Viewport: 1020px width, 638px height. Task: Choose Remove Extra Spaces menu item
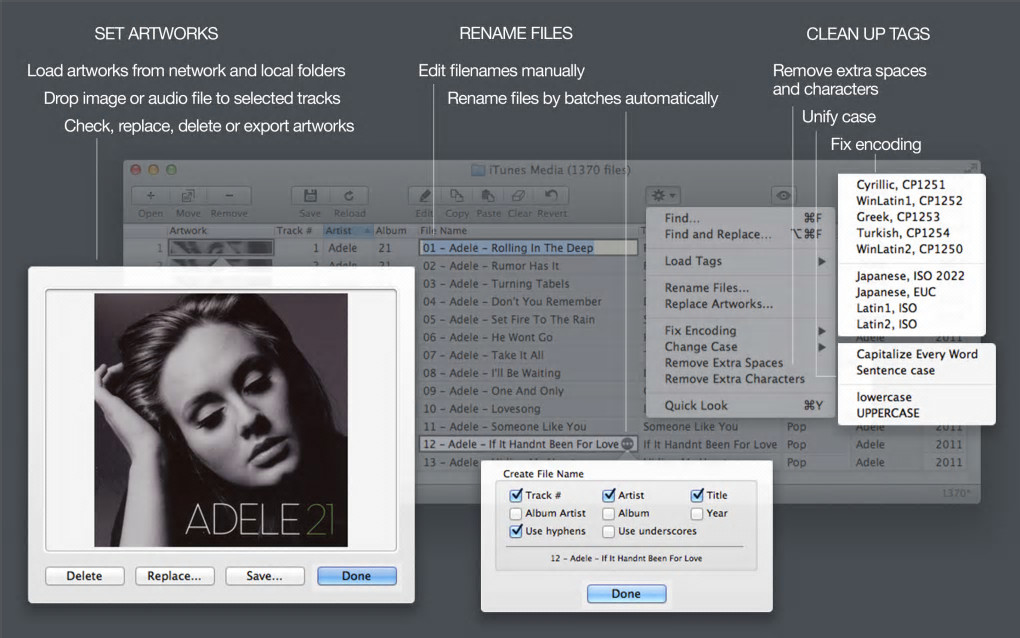pos(740,364)
